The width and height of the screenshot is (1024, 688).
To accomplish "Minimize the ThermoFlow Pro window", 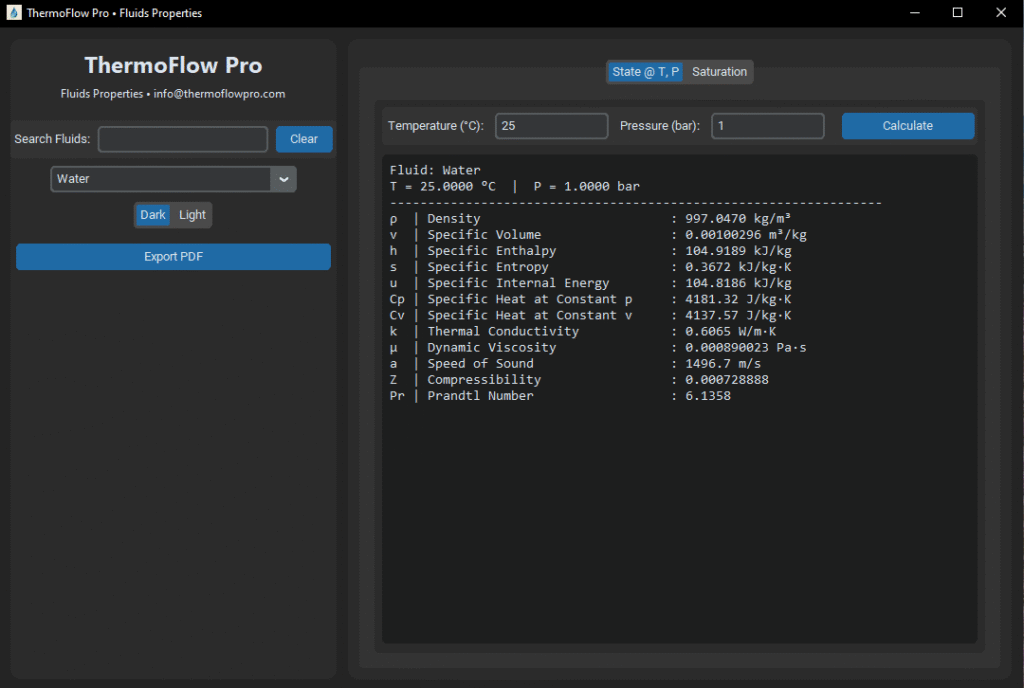I will point(912,13).
